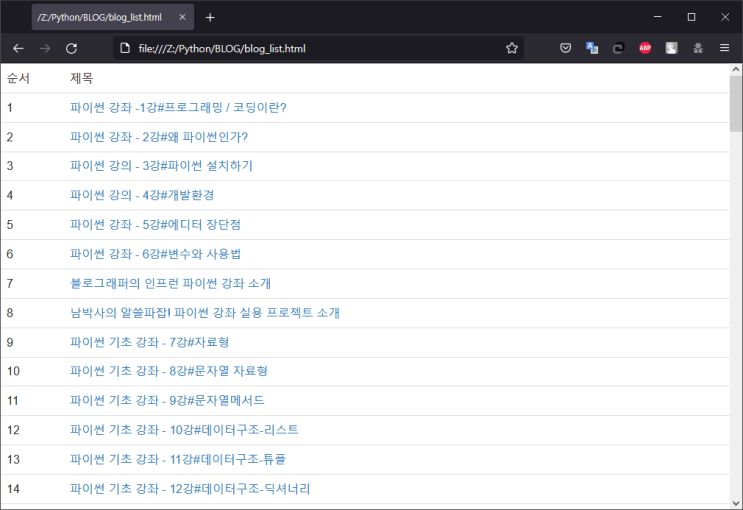Open link 파이썬 기초 강좌 - 7강#자료형
The image size is (743, 510).
click(150, 342)
